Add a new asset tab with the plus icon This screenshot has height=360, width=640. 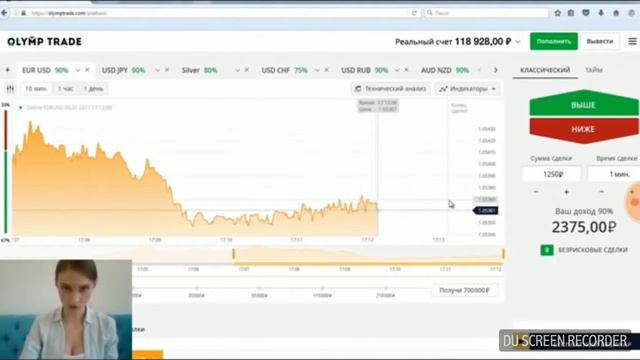[7, 70]
